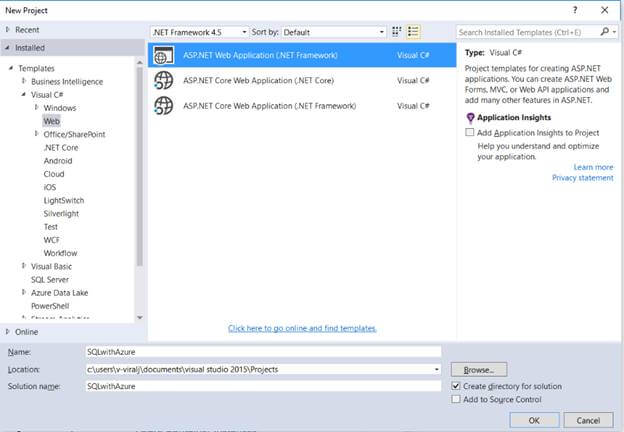Select the PowerShell category

[50, 306]
